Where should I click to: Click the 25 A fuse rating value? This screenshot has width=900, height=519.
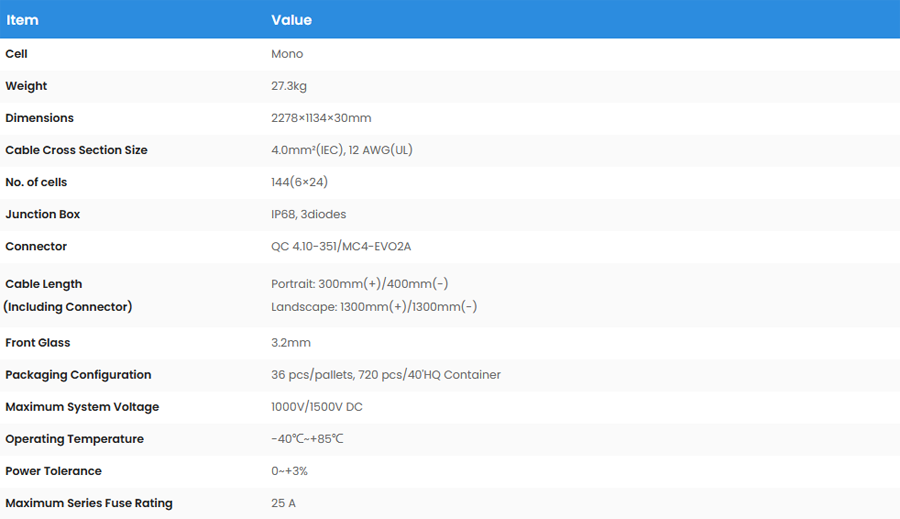coord(283,503)
